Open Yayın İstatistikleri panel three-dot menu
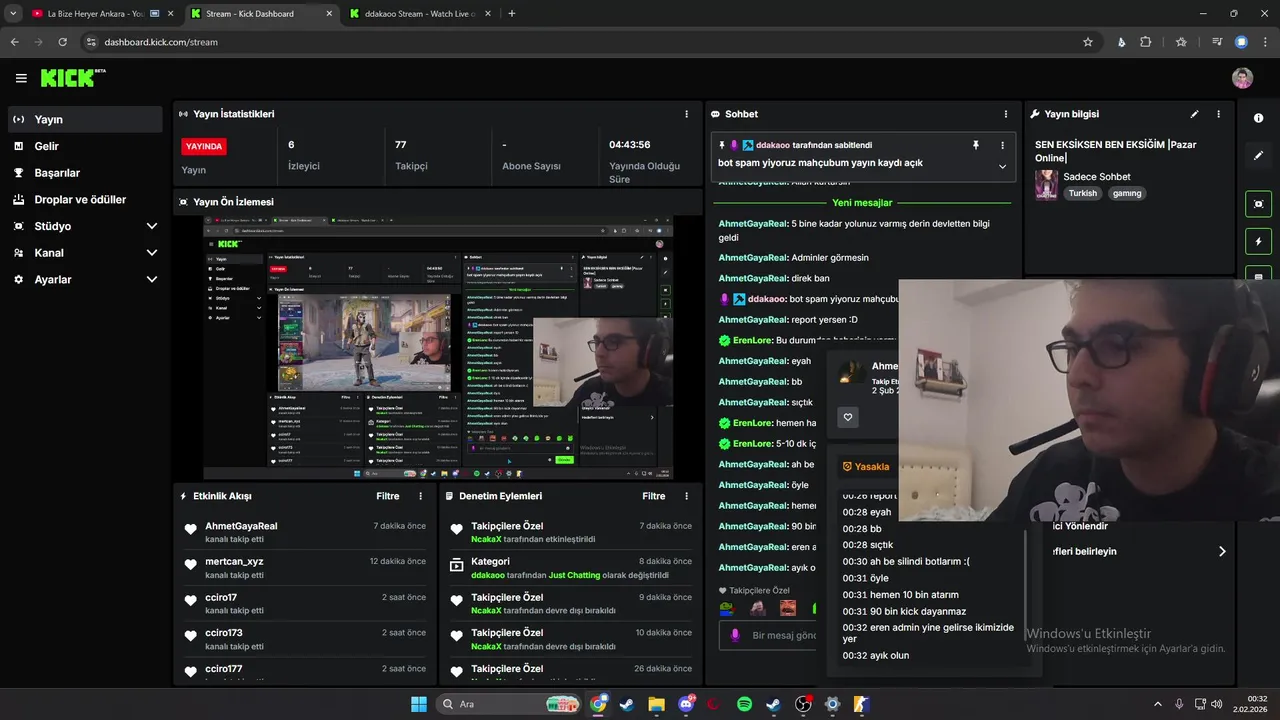Viewport: 1280px width, 720px height. coord(686,114)
